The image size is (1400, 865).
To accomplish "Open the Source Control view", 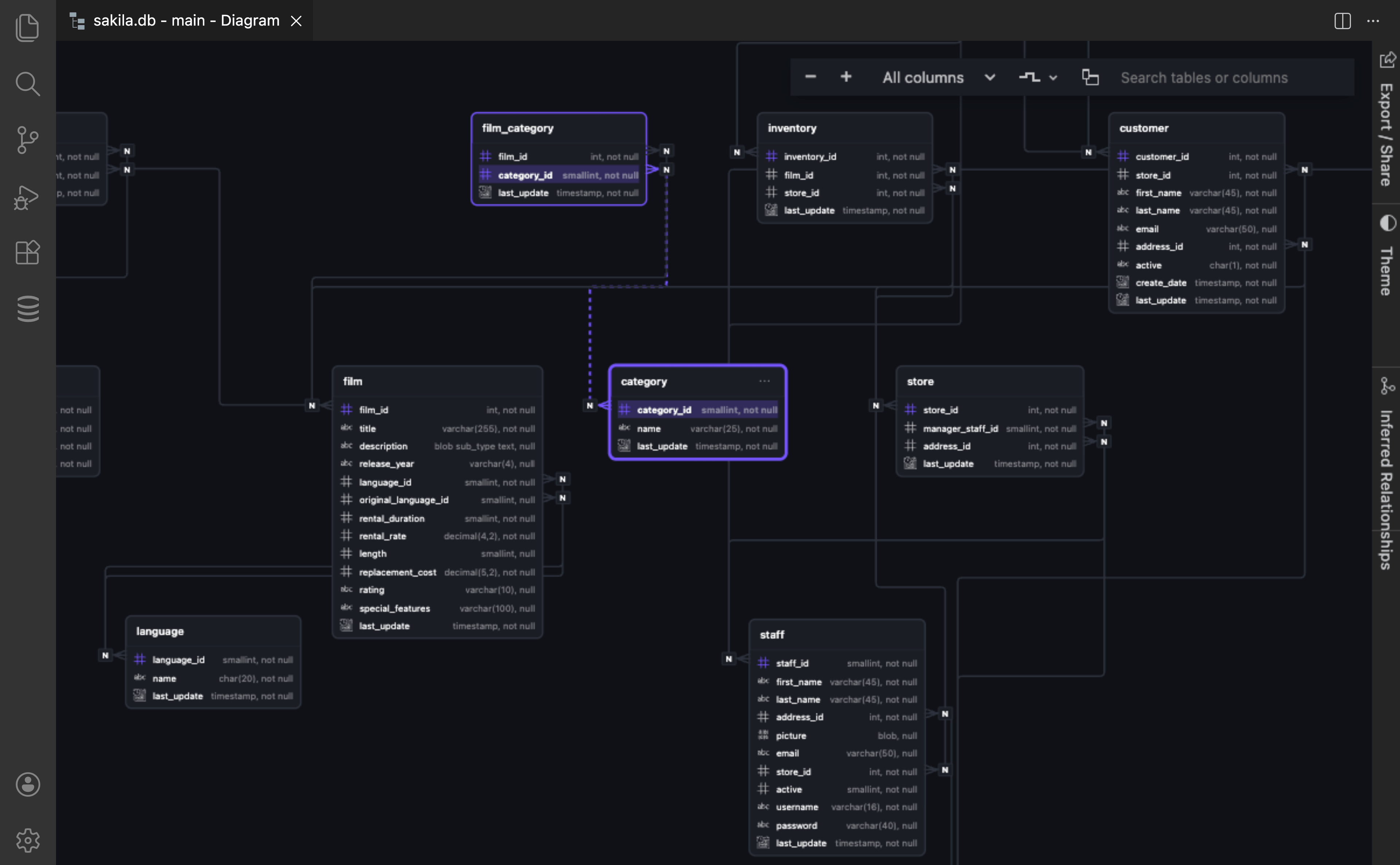I will point(27,140).
